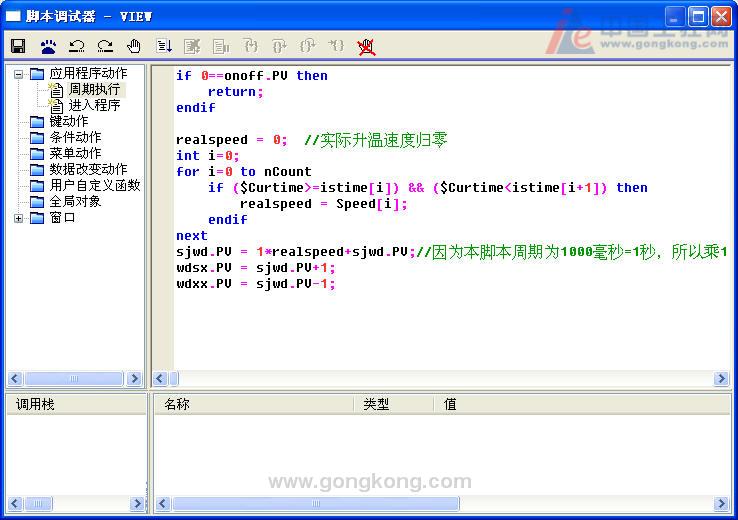Select the 用户自定义函数 folder
Viewport: 738px width, 520px height.
click(95, 186)
